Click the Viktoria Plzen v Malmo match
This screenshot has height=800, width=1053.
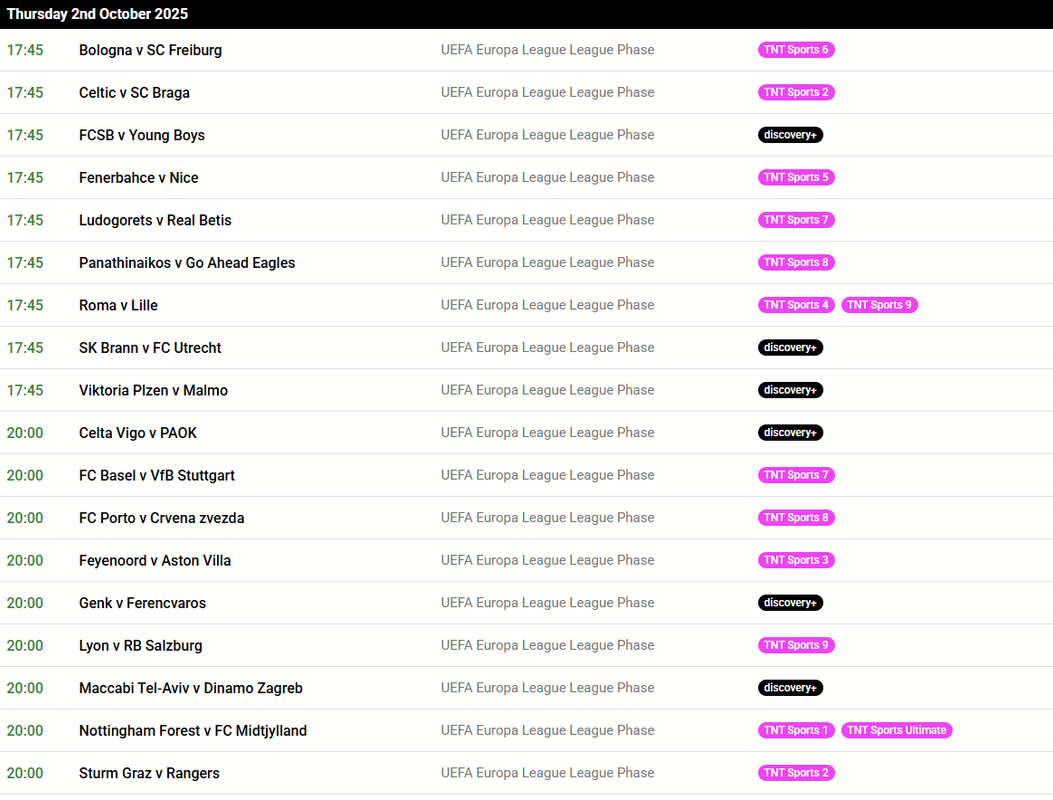click(x=153, y=390)
